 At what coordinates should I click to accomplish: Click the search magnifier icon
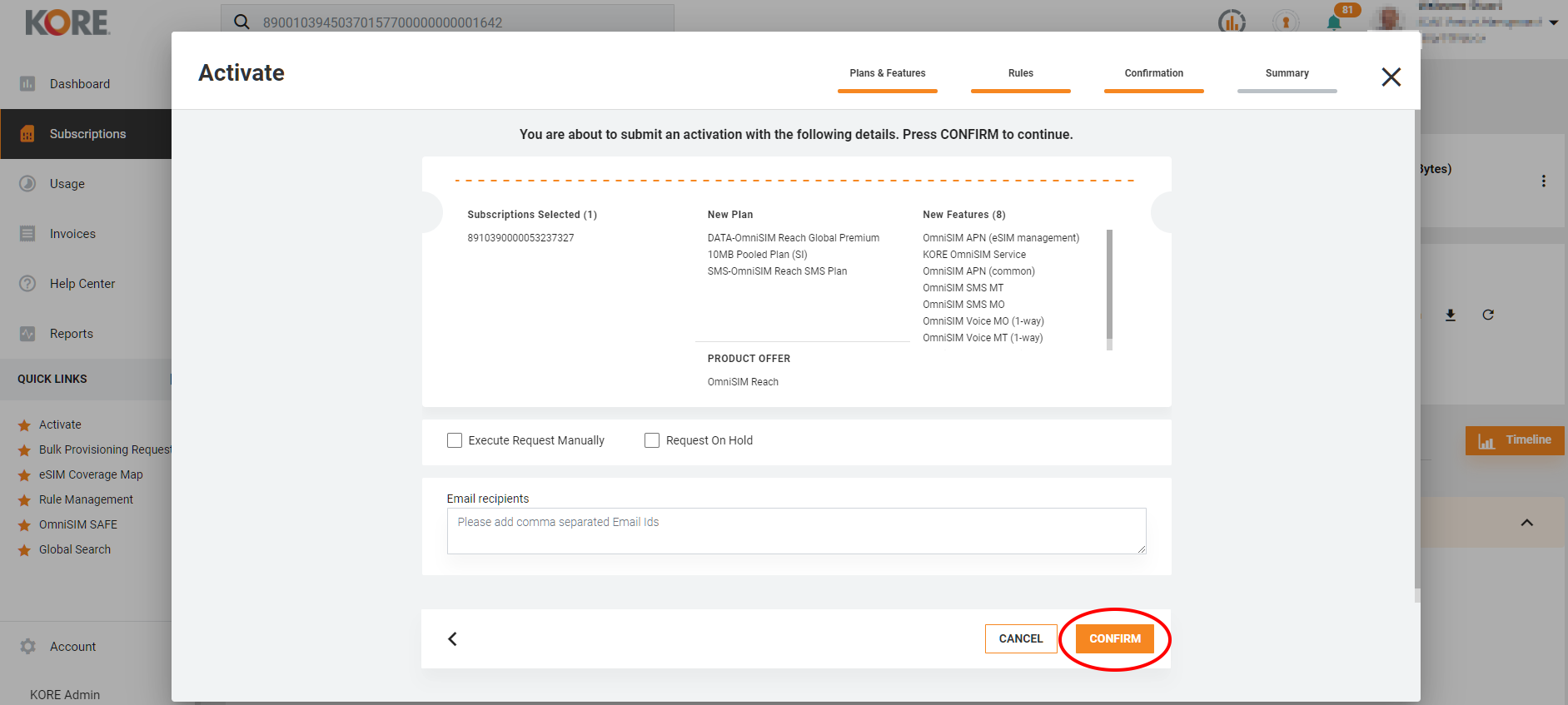(241, 22)
